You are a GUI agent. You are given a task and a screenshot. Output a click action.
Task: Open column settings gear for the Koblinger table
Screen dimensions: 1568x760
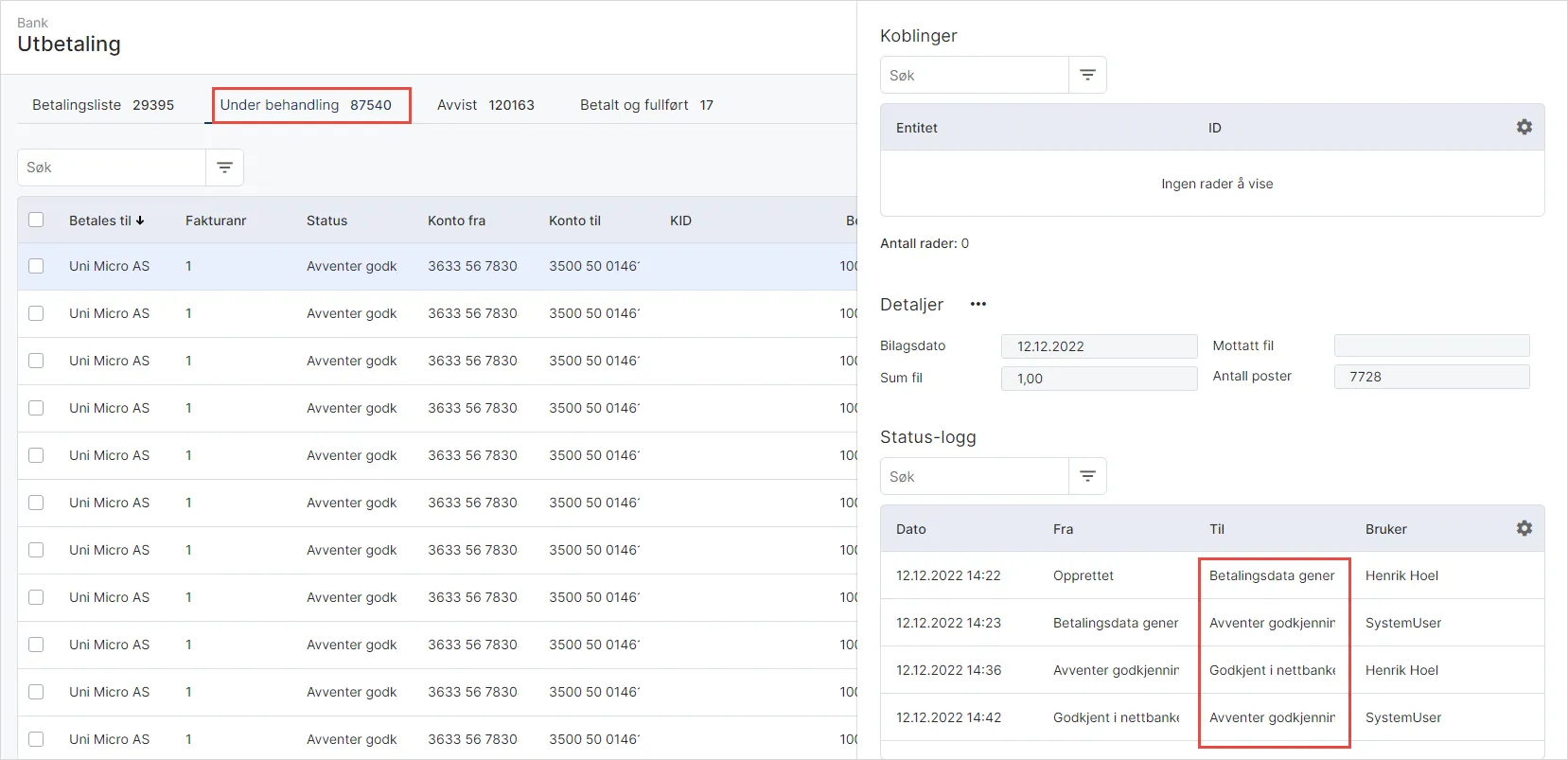click(1524, 127)
